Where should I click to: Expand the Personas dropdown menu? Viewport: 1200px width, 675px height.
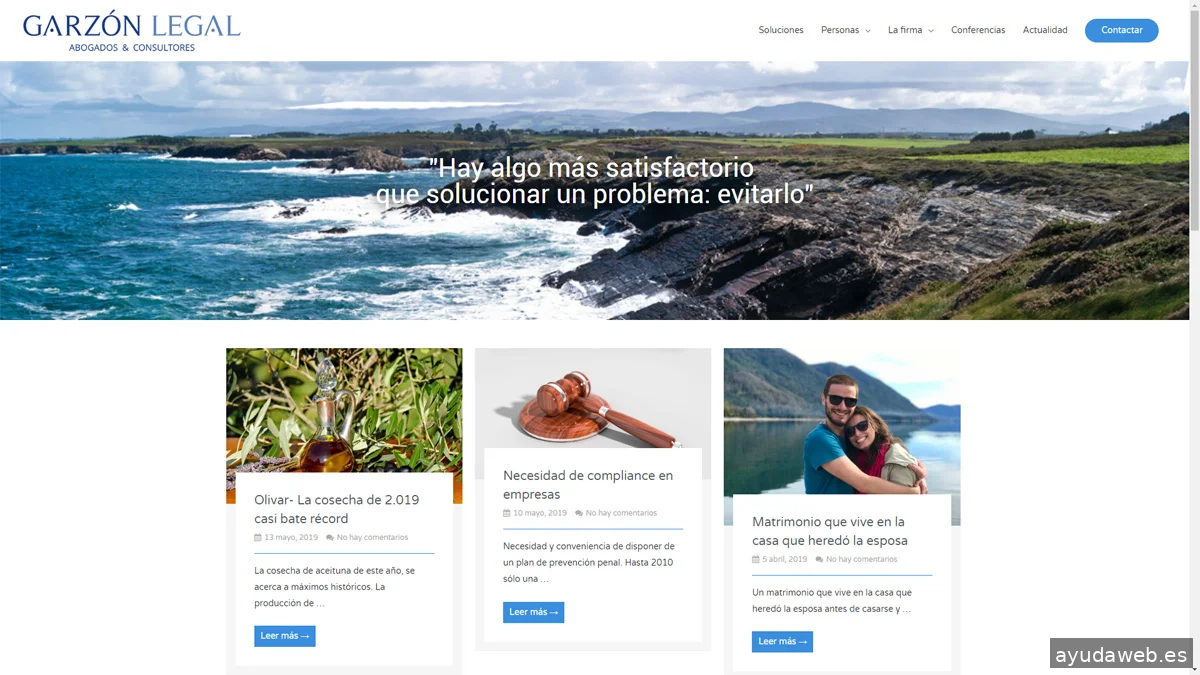pyautogui.click(x=845, y=30)
